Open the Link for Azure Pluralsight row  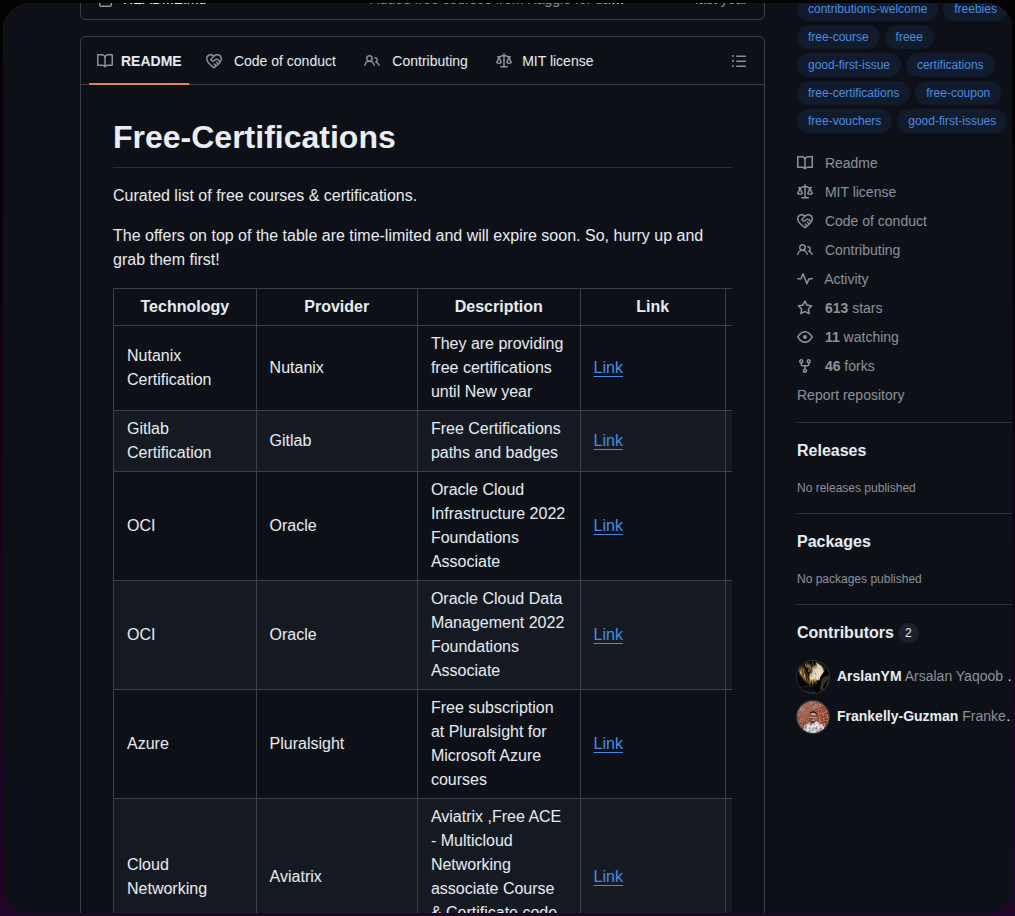coord(608,744)
